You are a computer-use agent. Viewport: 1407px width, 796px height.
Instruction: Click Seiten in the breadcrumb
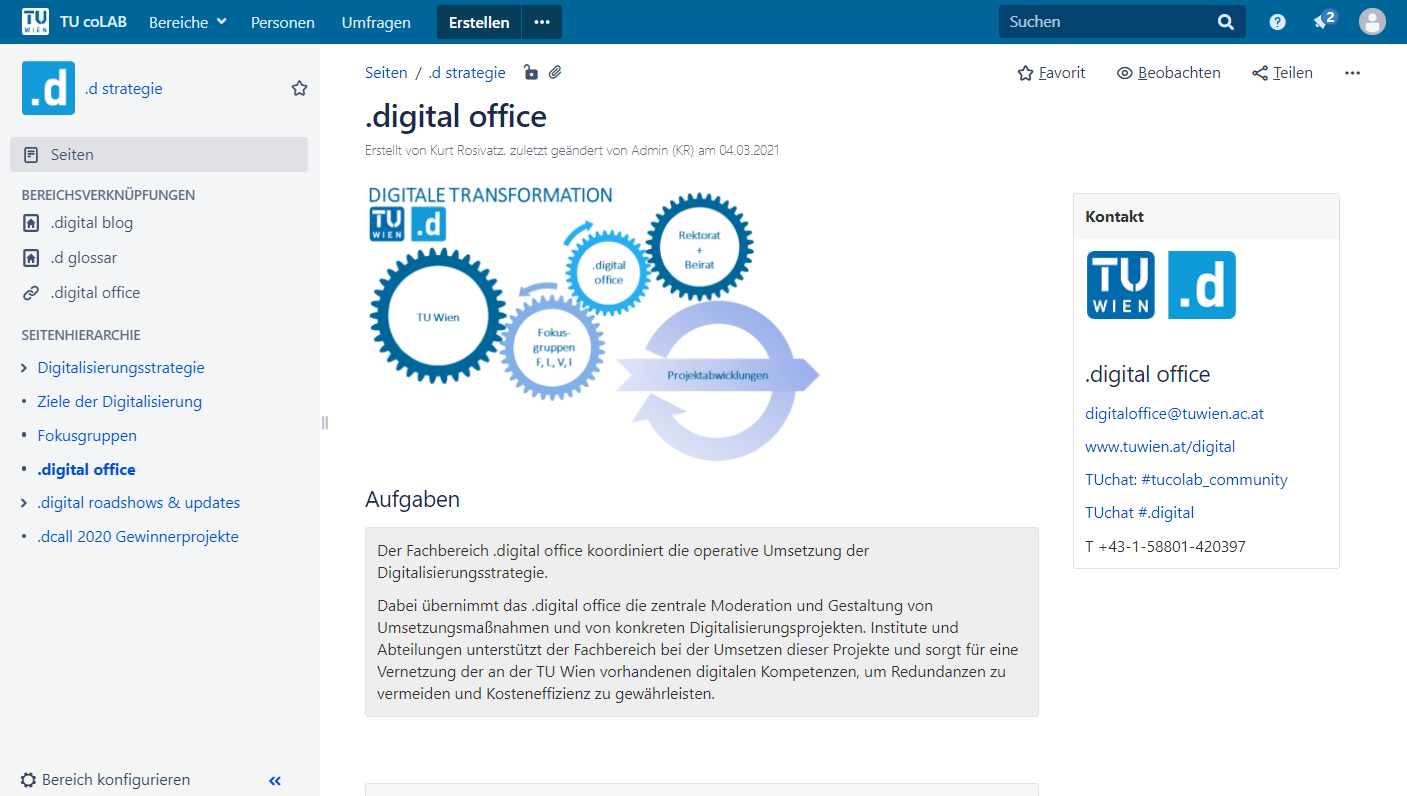386,73
